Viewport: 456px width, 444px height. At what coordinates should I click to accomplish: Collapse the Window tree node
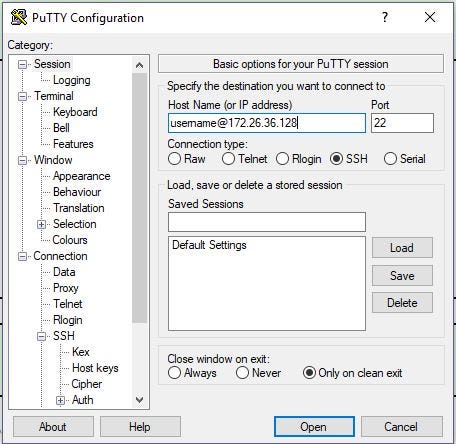click(22, 160)
